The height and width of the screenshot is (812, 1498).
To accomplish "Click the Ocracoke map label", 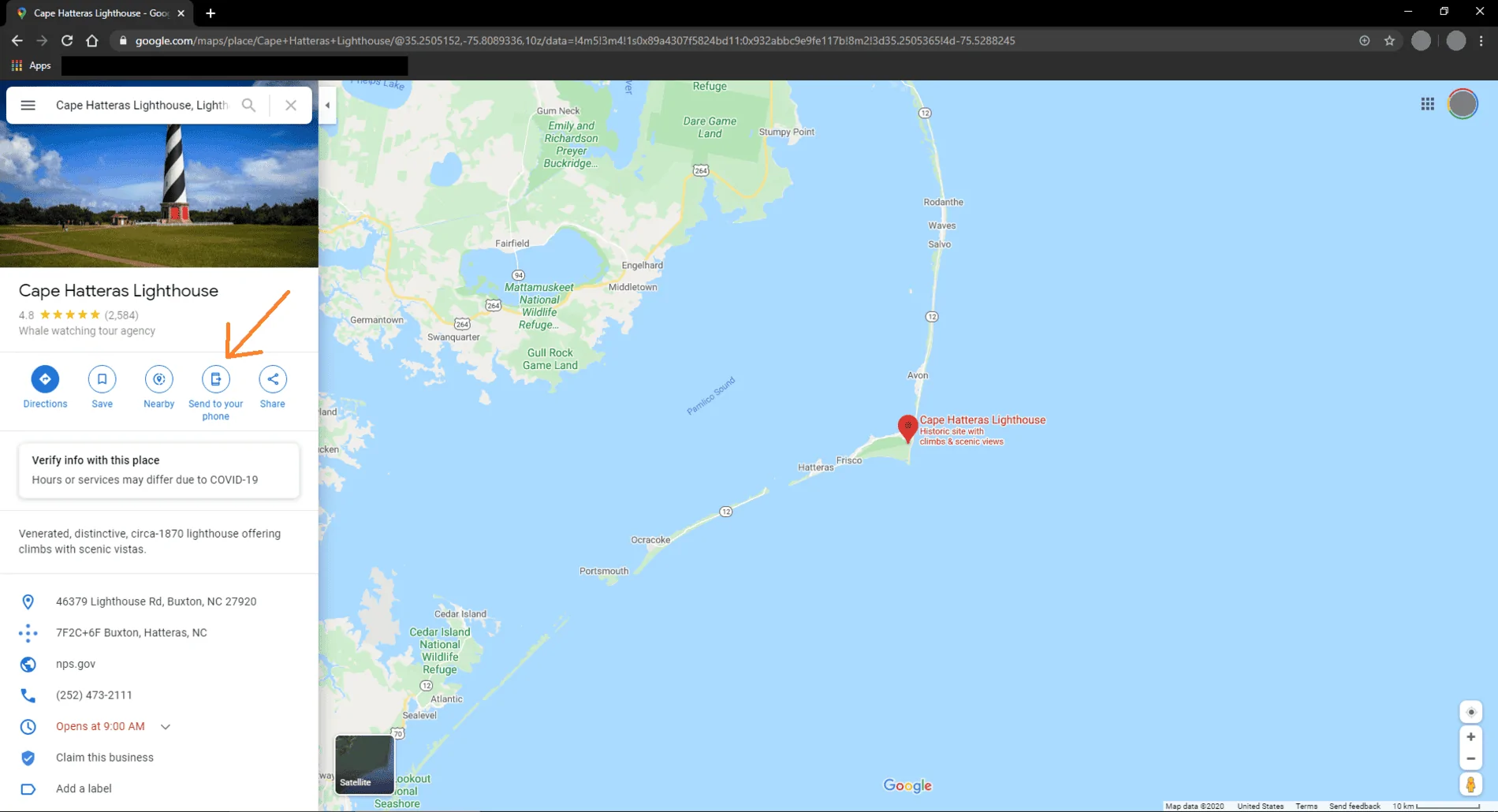I will (650, 540).
